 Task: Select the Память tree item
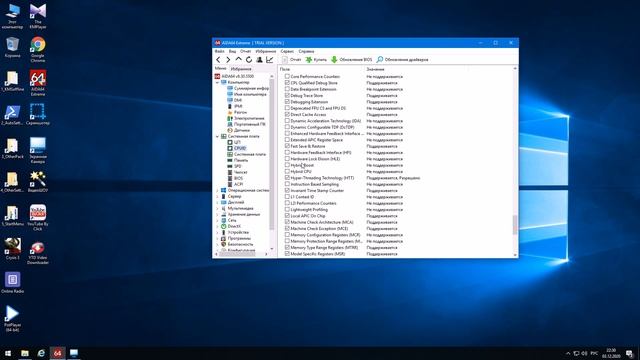point(238,160)
